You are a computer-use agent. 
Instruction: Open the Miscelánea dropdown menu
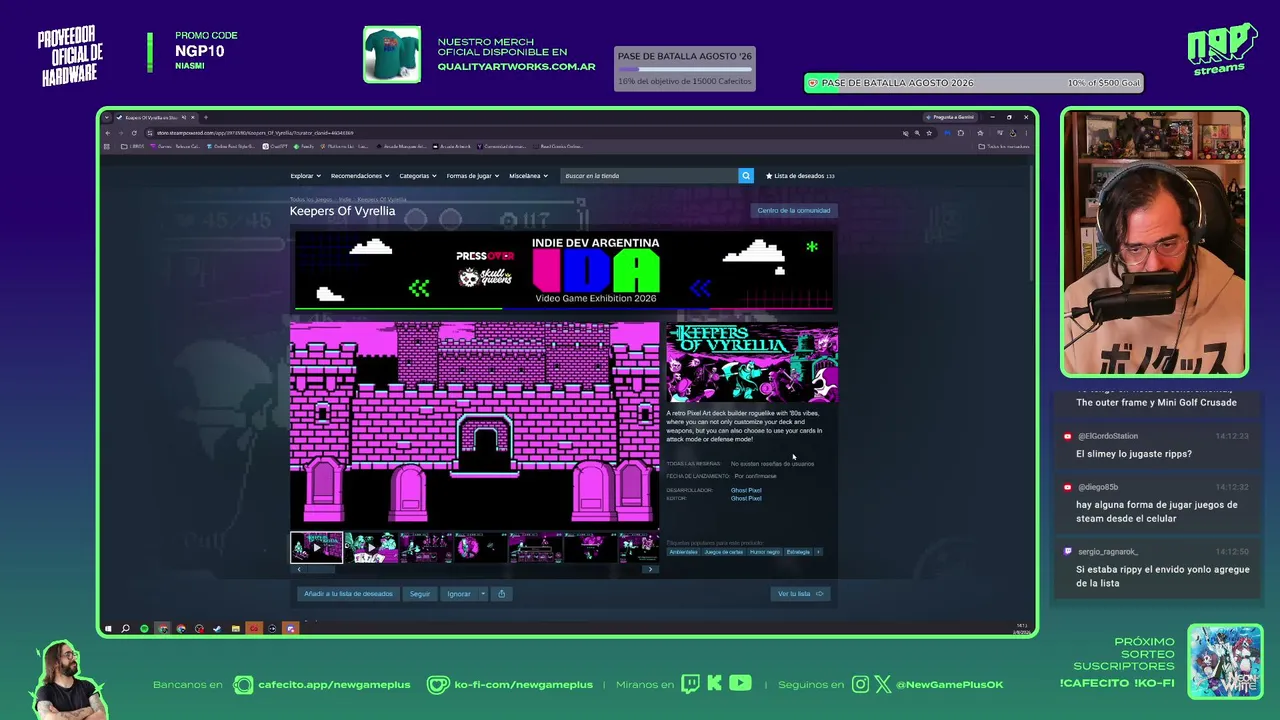[528, 176]
